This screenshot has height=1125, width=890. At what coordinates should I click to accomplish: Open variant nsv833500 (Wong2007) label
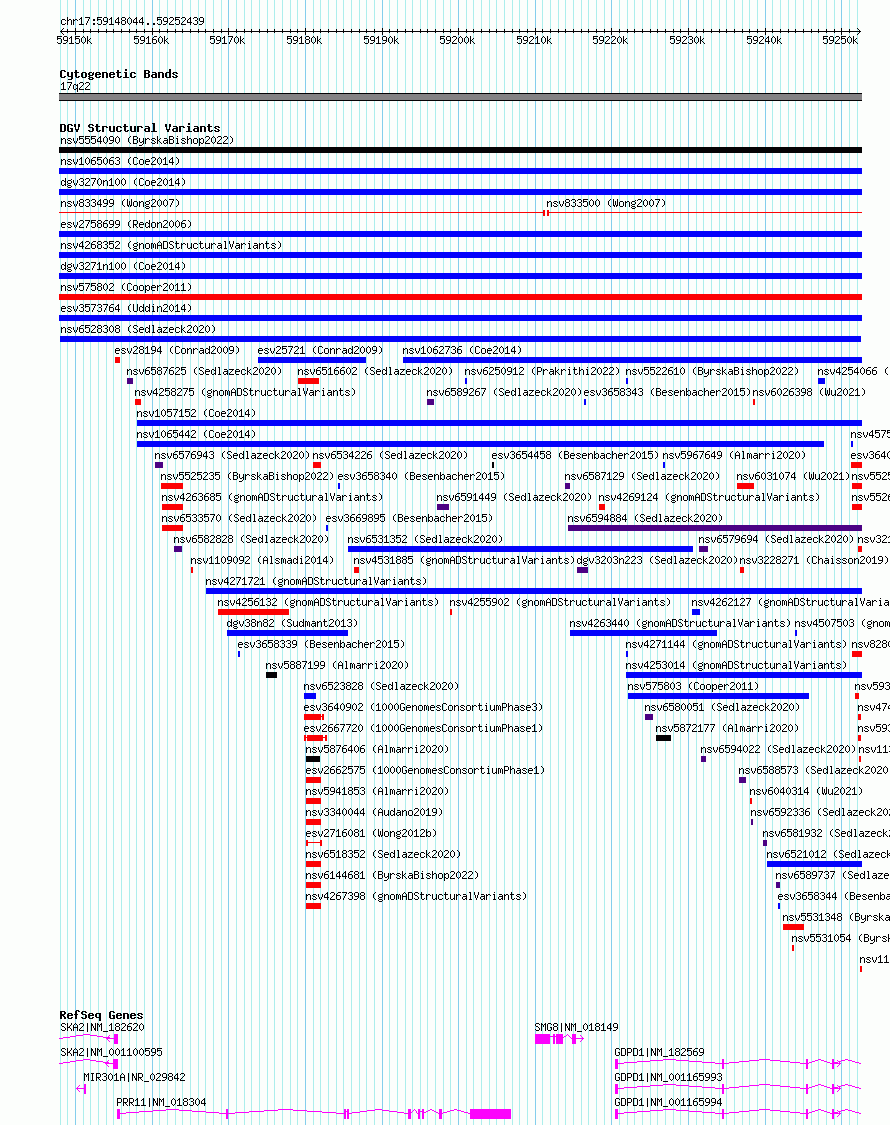(606, 203)
